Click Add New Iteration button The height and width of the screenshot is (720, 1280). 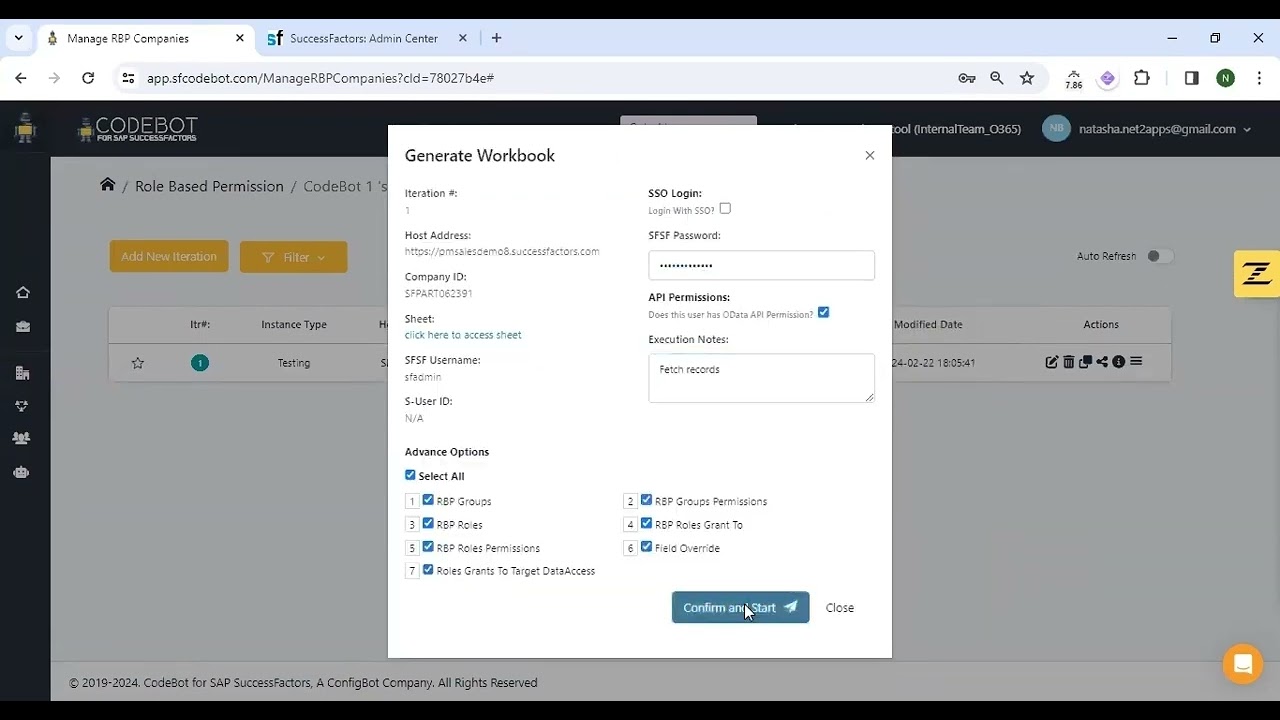click(169, 257)
